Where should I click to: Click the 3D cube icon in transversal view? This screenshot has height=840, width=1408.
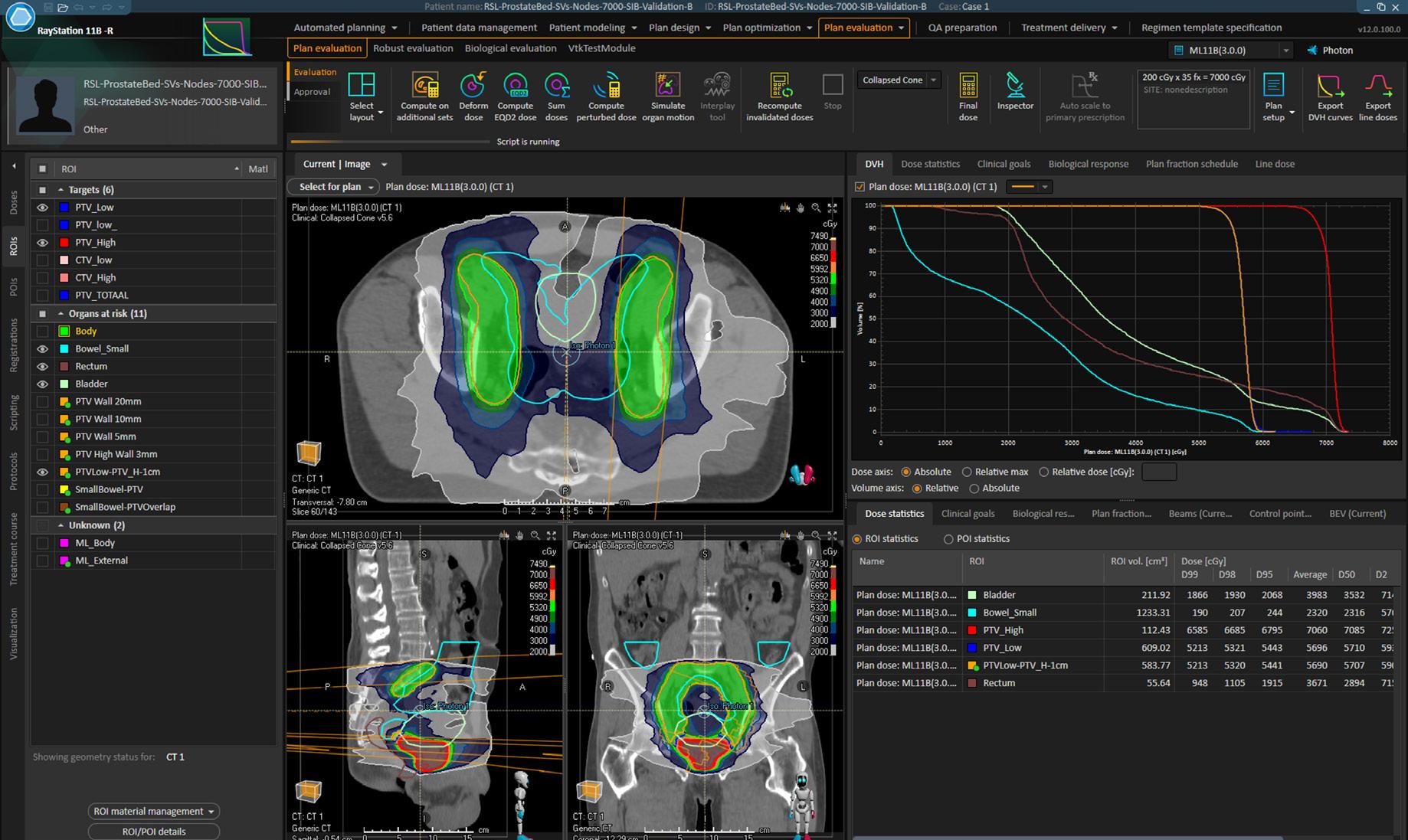pyautogui.click(x=309, y=453)
